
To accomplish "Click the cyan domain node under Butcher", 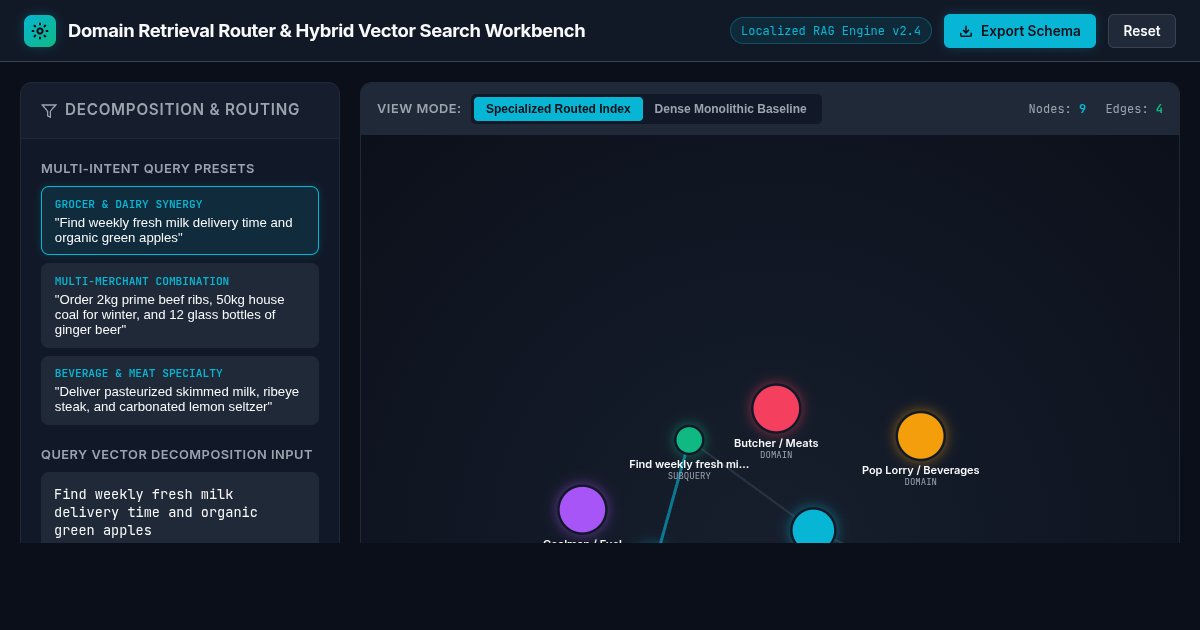I will pyautogui.click(x=813, y=526).
